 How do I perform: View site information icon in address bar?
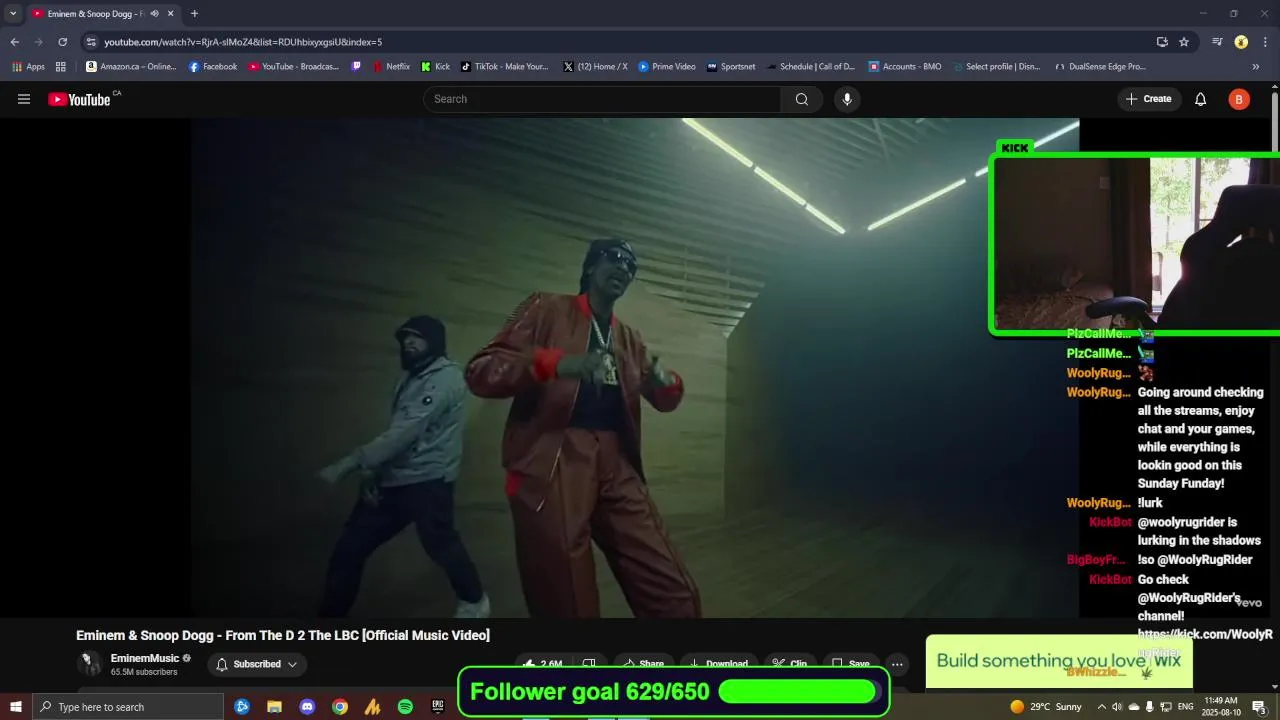91,42
